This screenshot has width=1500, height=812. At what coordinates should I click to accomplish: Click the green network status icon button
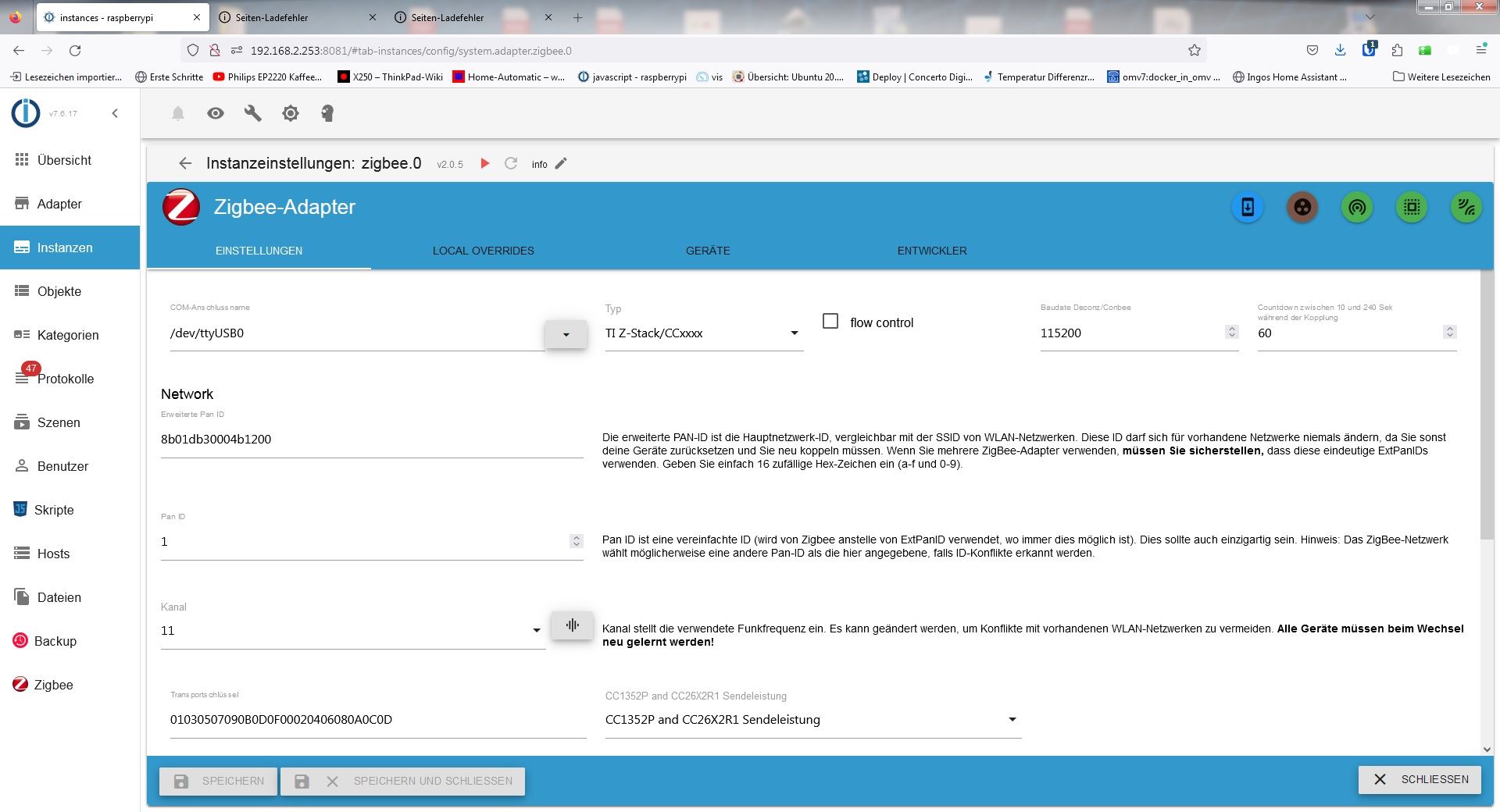[x=1466, y=207]
